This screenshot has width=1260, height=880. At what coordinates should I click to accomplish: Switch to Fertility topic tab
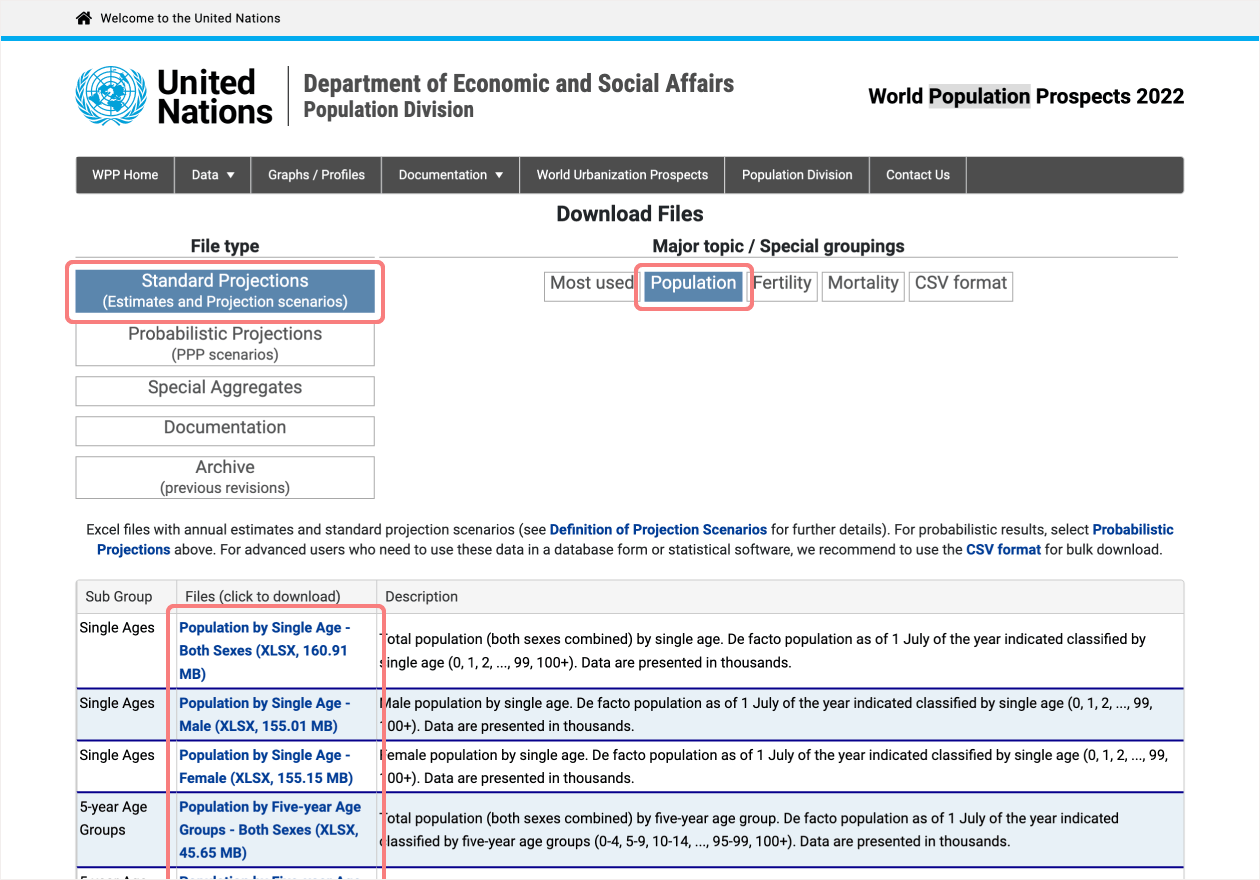click(782, 285)
